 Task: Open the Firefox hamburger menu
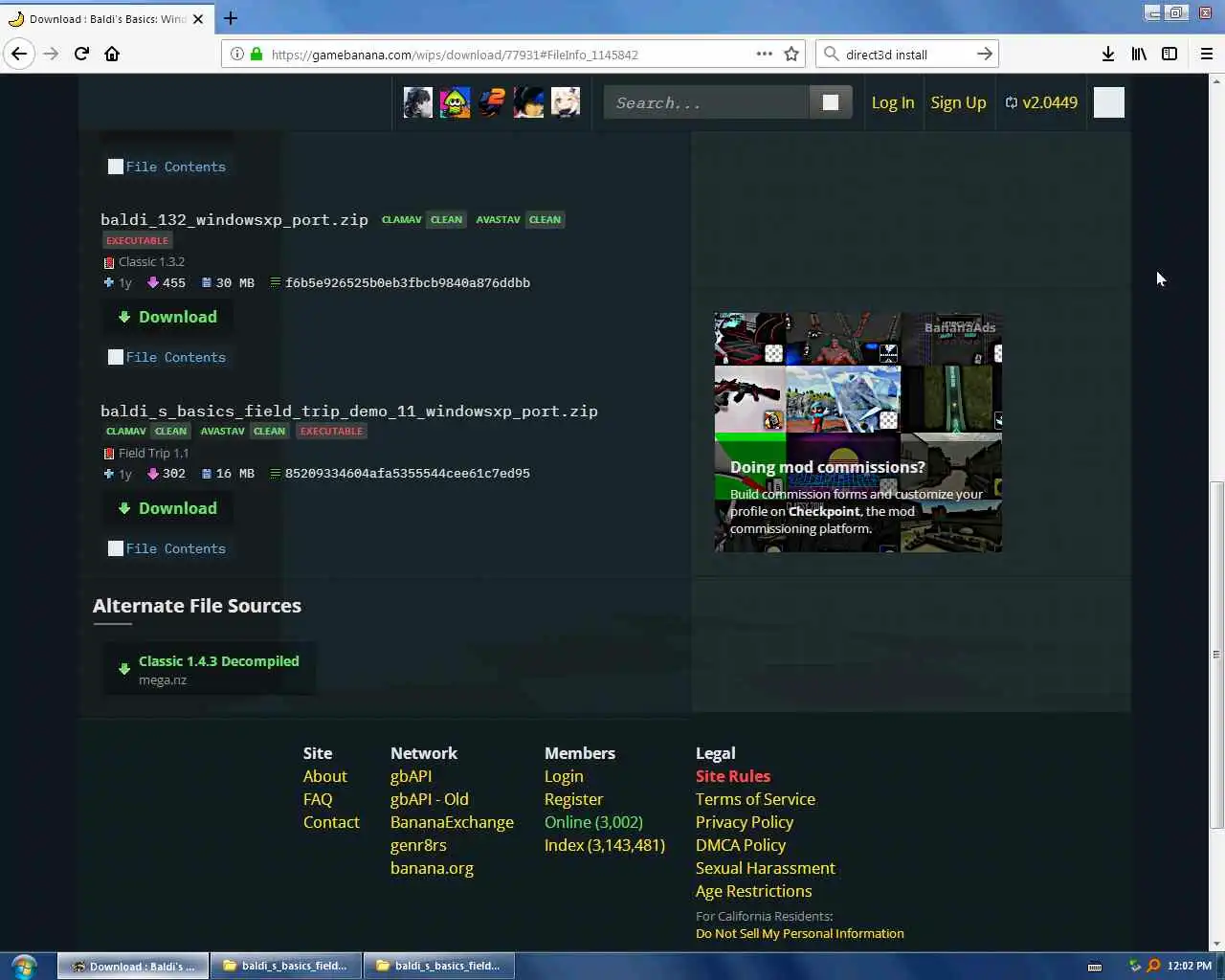tap(1207, 54)
